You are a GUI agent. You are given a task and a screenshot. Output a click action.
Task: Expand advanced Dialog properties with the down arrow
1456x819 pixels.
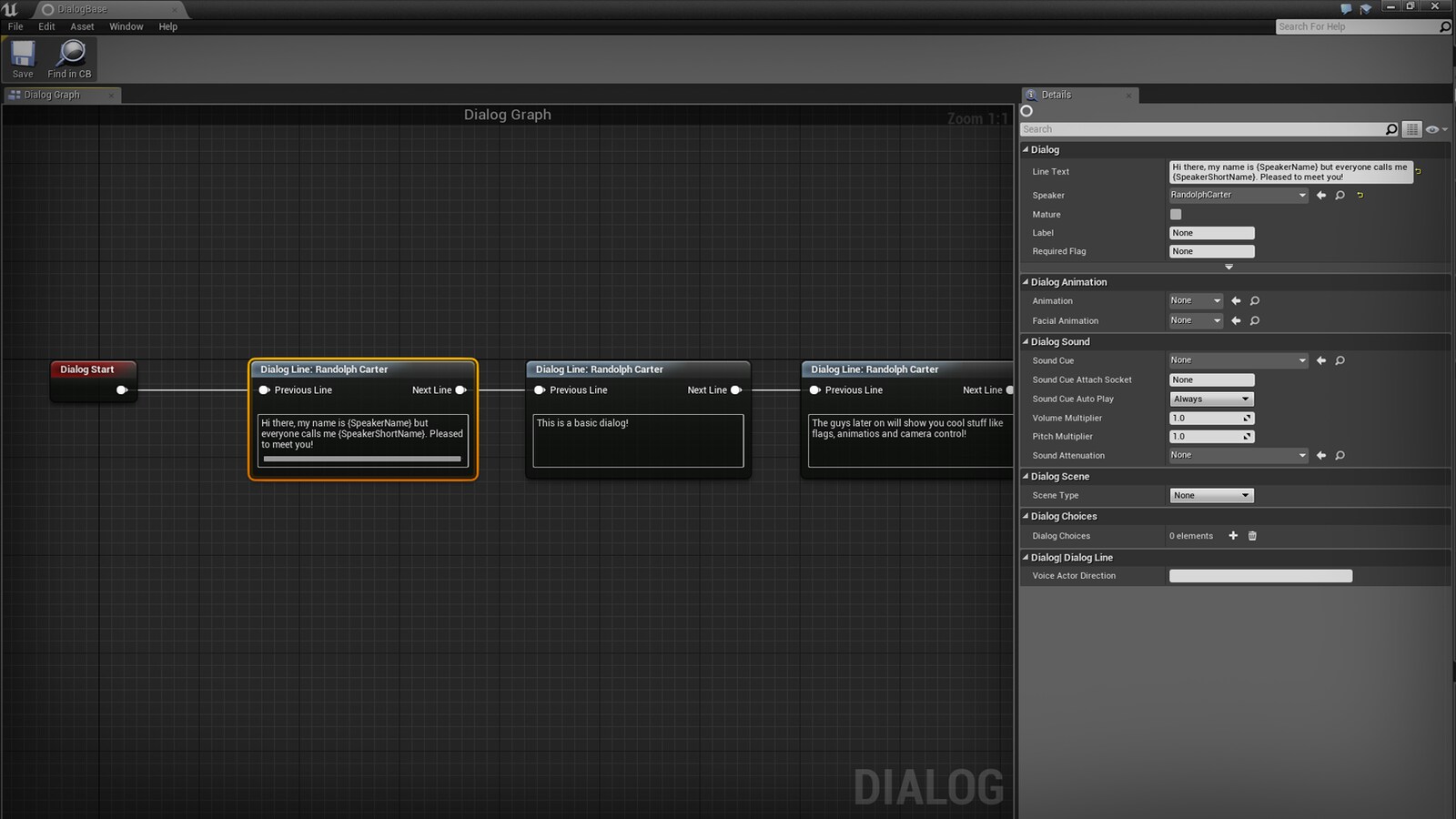pos(1228,267)
